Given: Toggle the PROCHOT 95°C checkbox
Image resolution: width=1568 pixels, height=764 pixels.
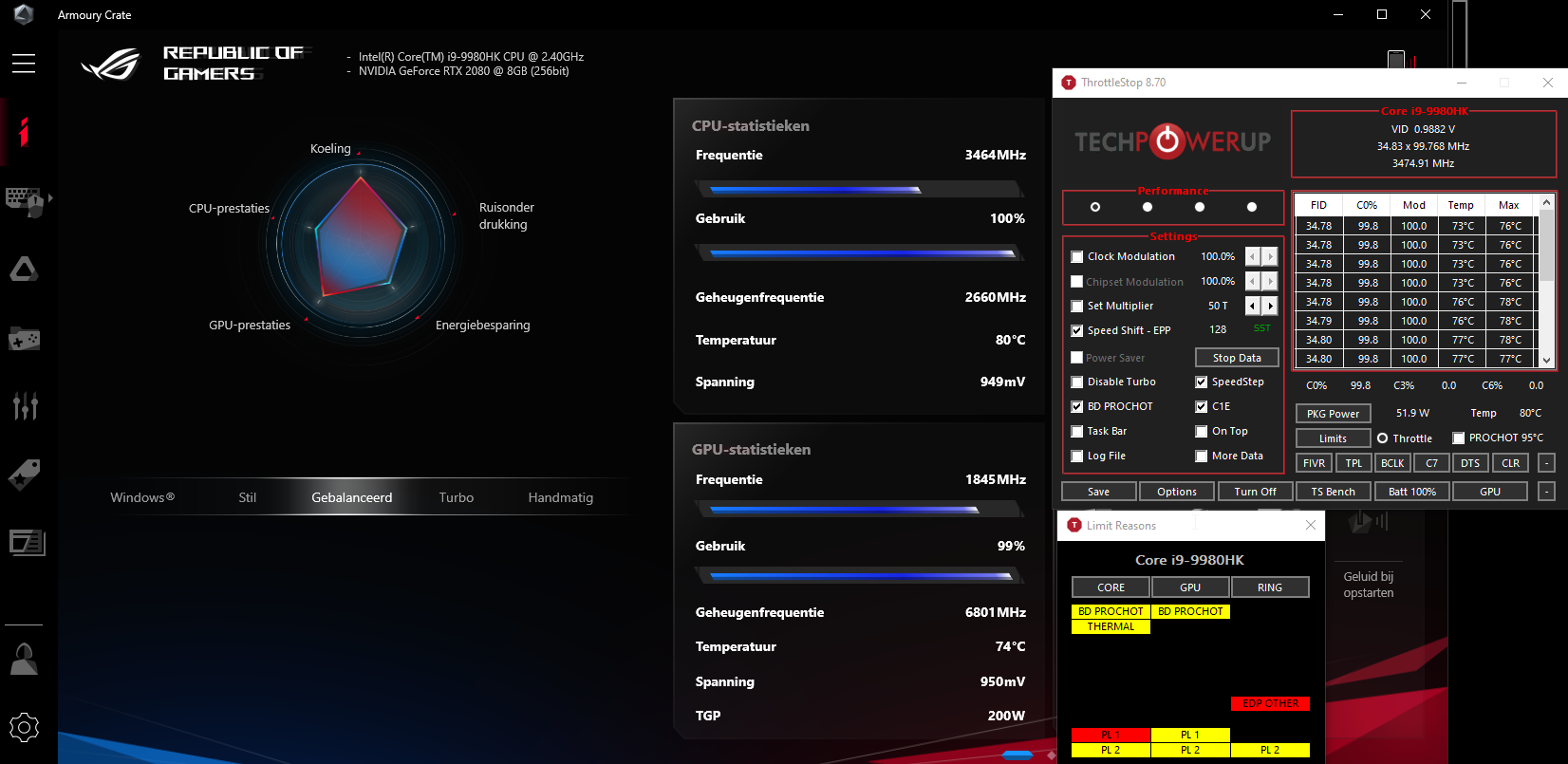Looking at the screenshot, I should (1459, 438).
